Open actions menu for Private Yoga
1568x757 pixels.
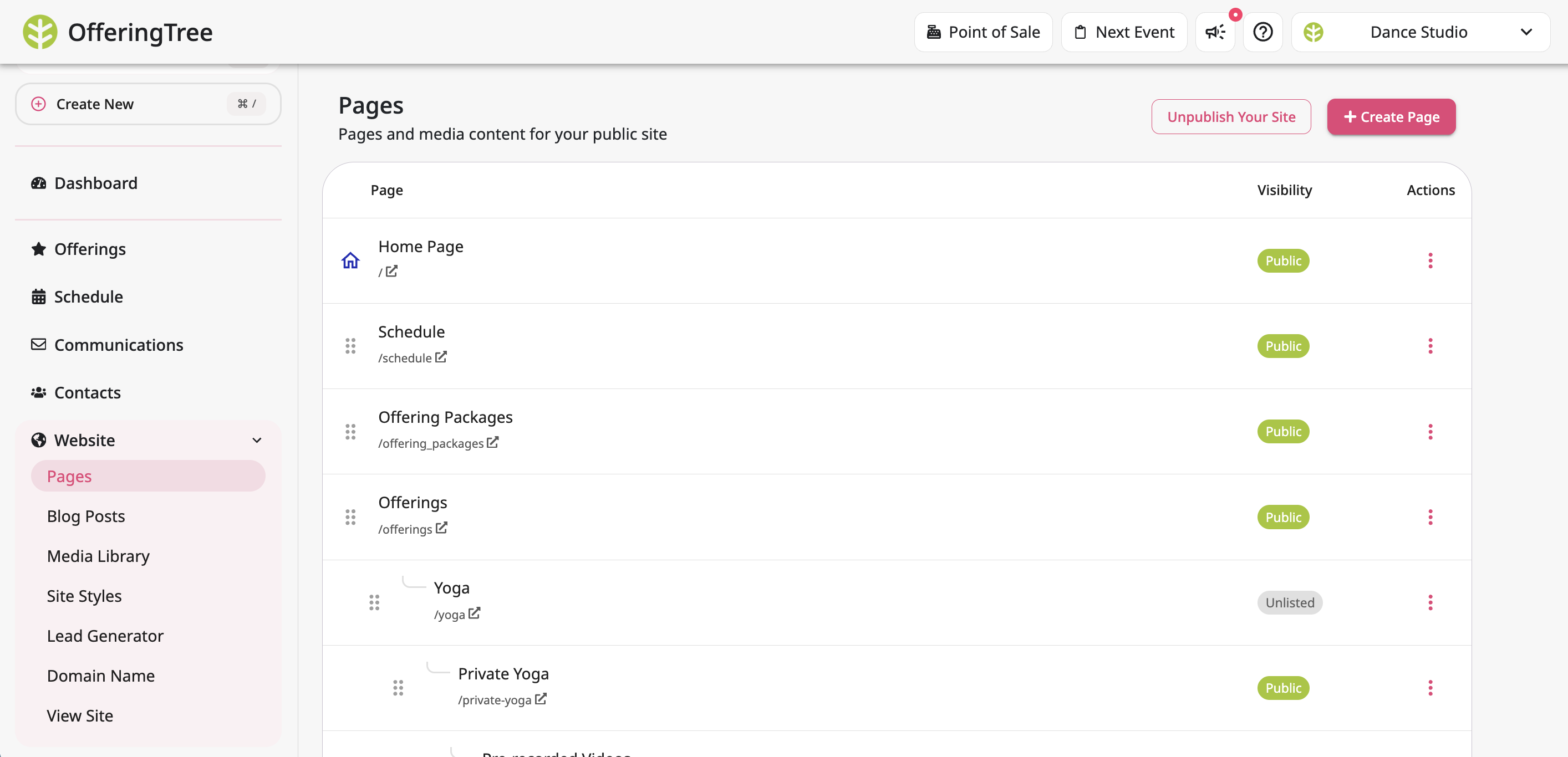pyautogui.click(x=1430, y=688)
